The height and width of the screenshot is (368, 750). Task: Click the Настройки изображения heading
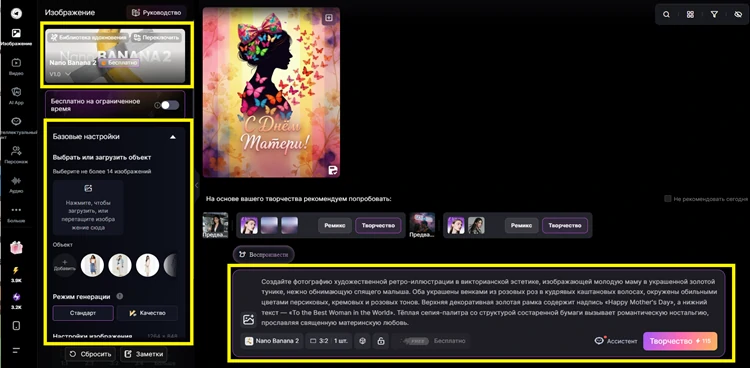[92, 336]
